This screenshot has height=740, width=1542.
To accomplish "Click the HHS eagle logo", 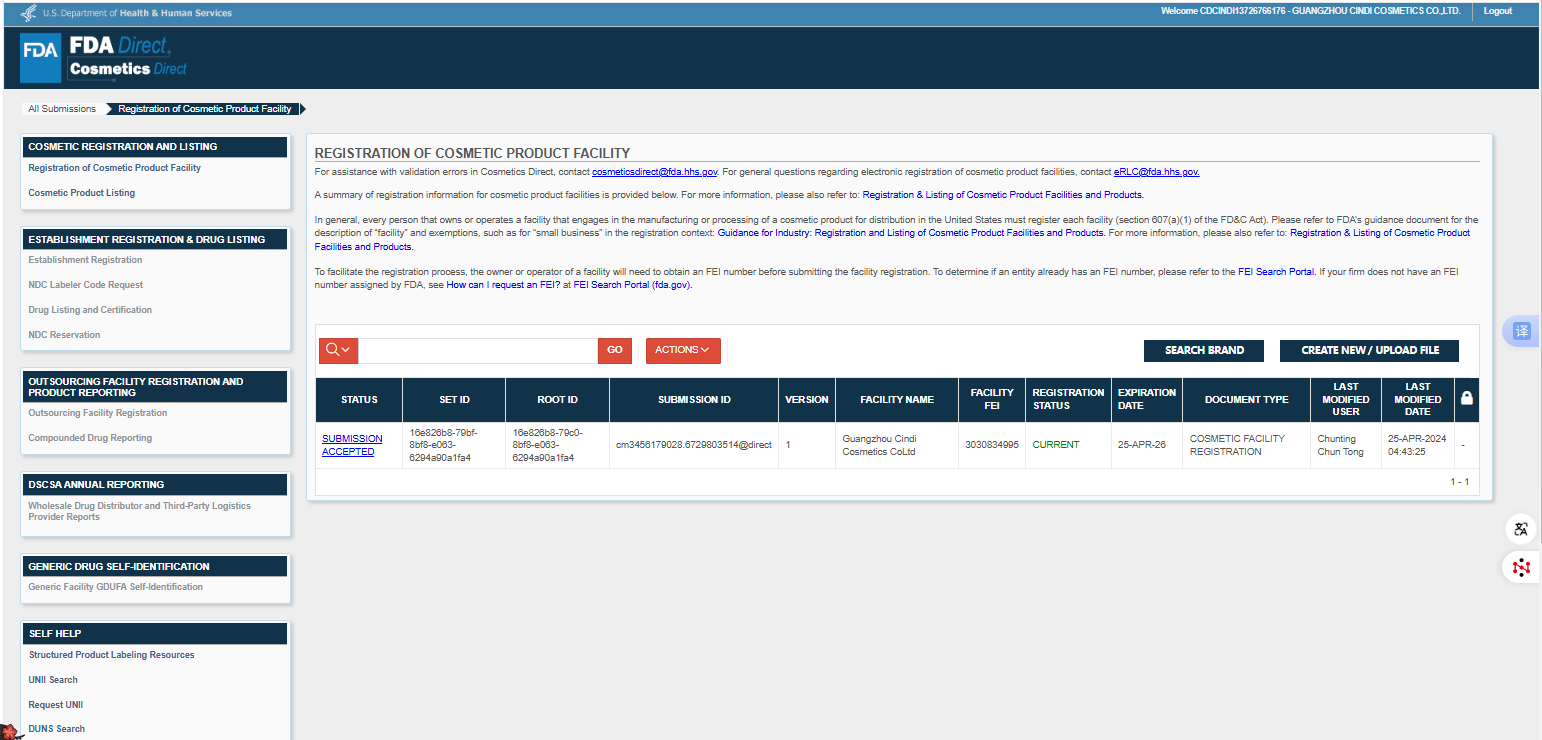I will coord(29,13).
